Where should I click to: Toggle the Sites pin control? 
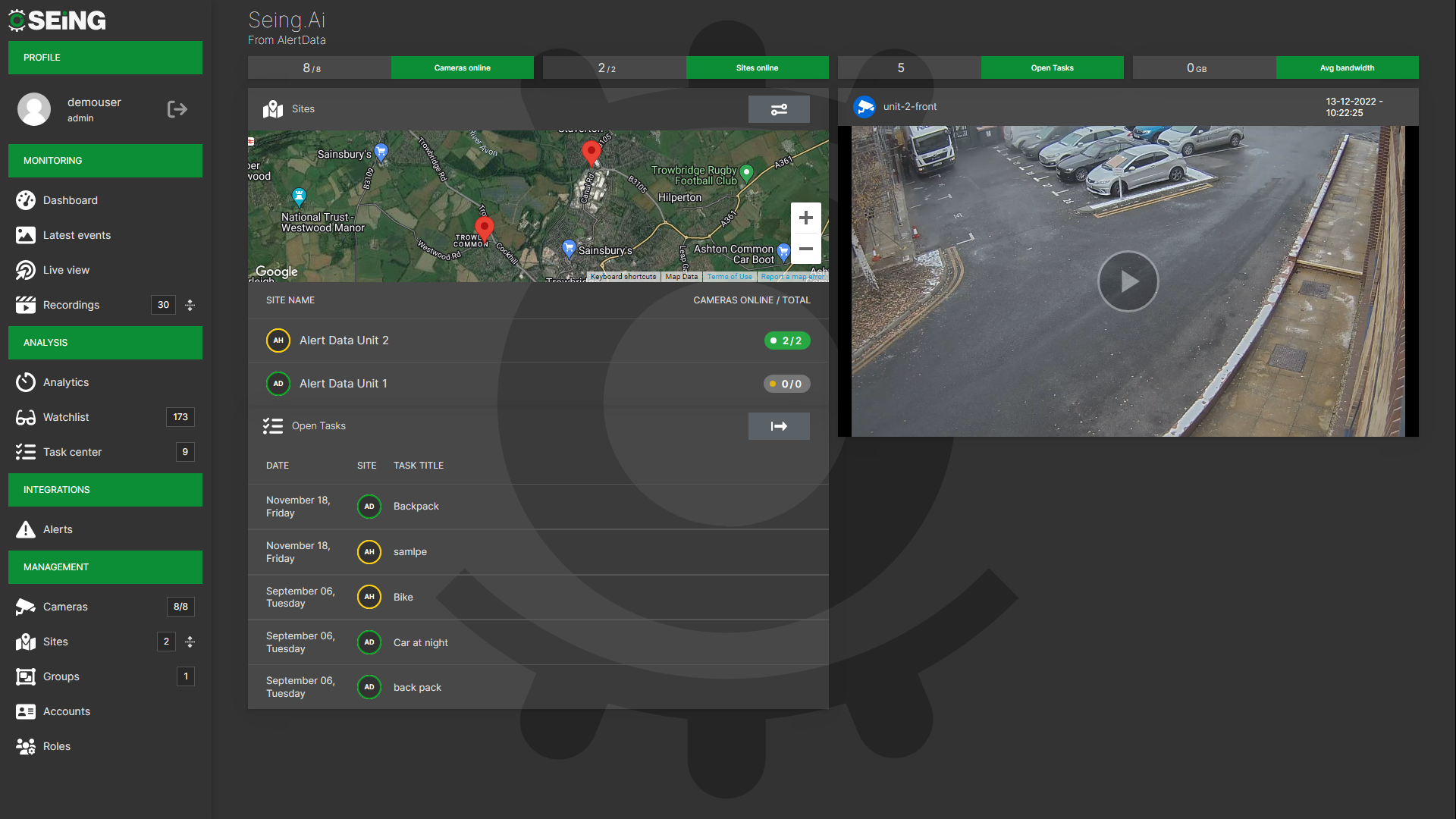(x=190, y=642)
